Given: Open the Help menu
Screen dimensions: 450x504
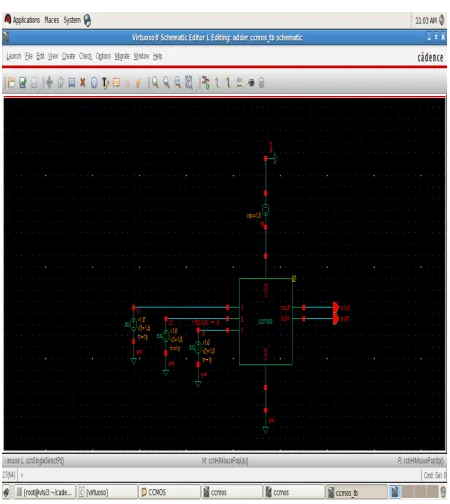Looking at the screenshot, I should coord(157,56).
